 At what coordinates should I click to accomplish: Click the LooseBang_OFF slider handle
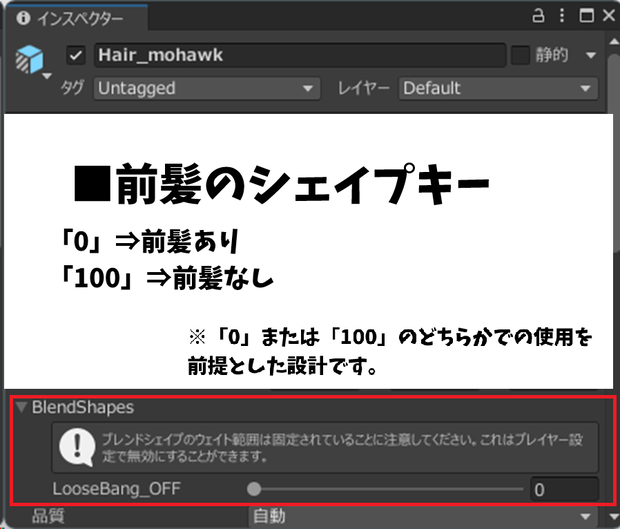[x=254, y=489]
